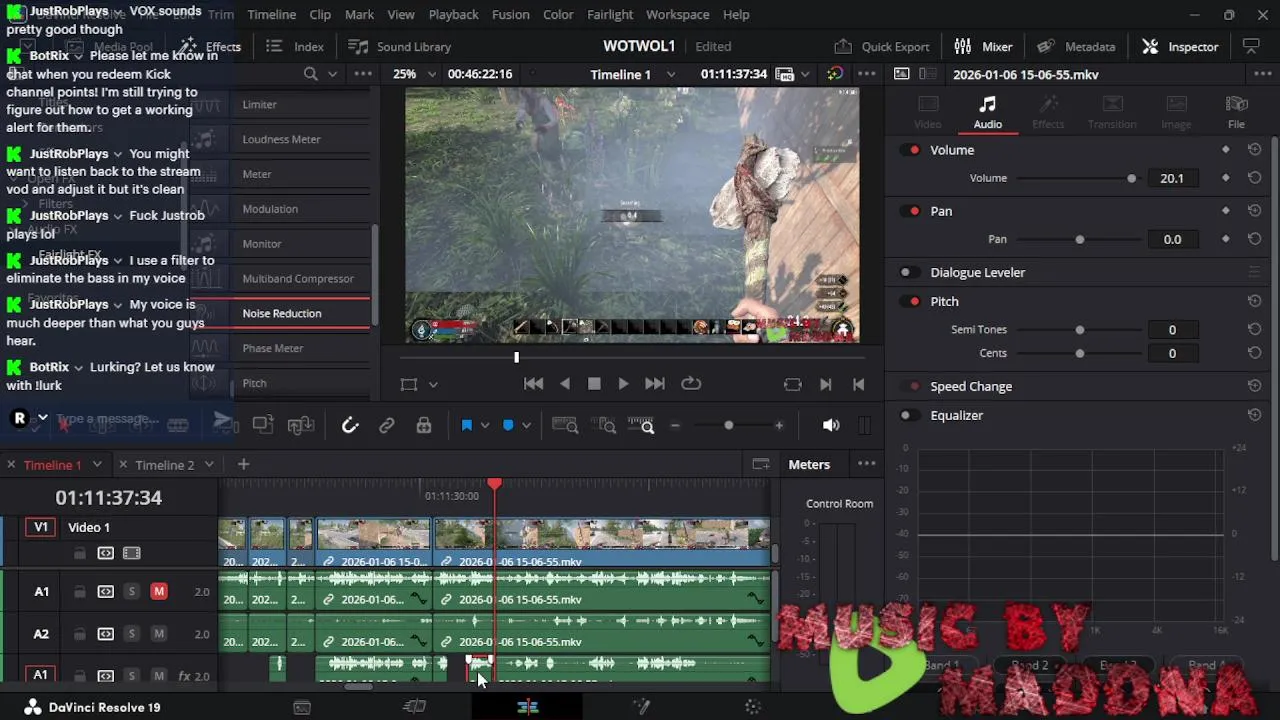Click the overwrite clip icon in toolbar
Viewport: 1280px width, 720px height.
[x=262, y=426]
